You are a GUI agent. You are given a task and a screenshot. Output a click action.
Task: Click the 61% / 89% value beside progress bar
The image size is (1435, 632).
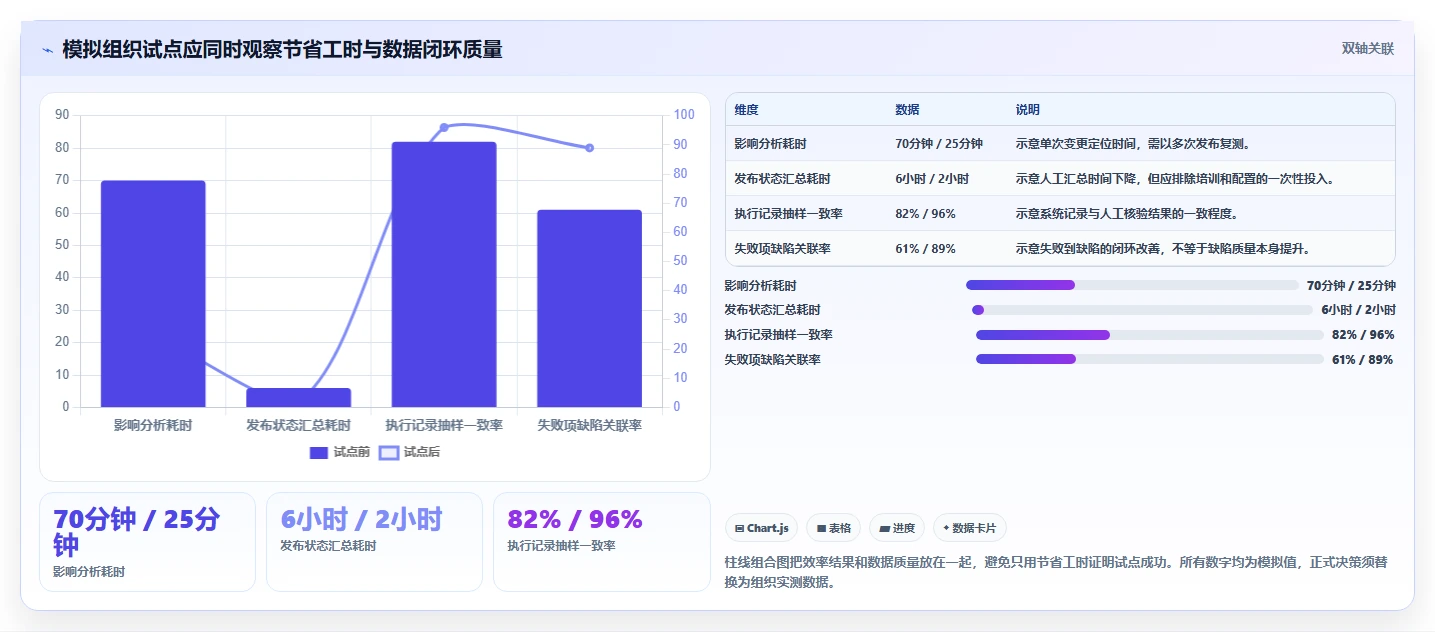(1363, 360)
